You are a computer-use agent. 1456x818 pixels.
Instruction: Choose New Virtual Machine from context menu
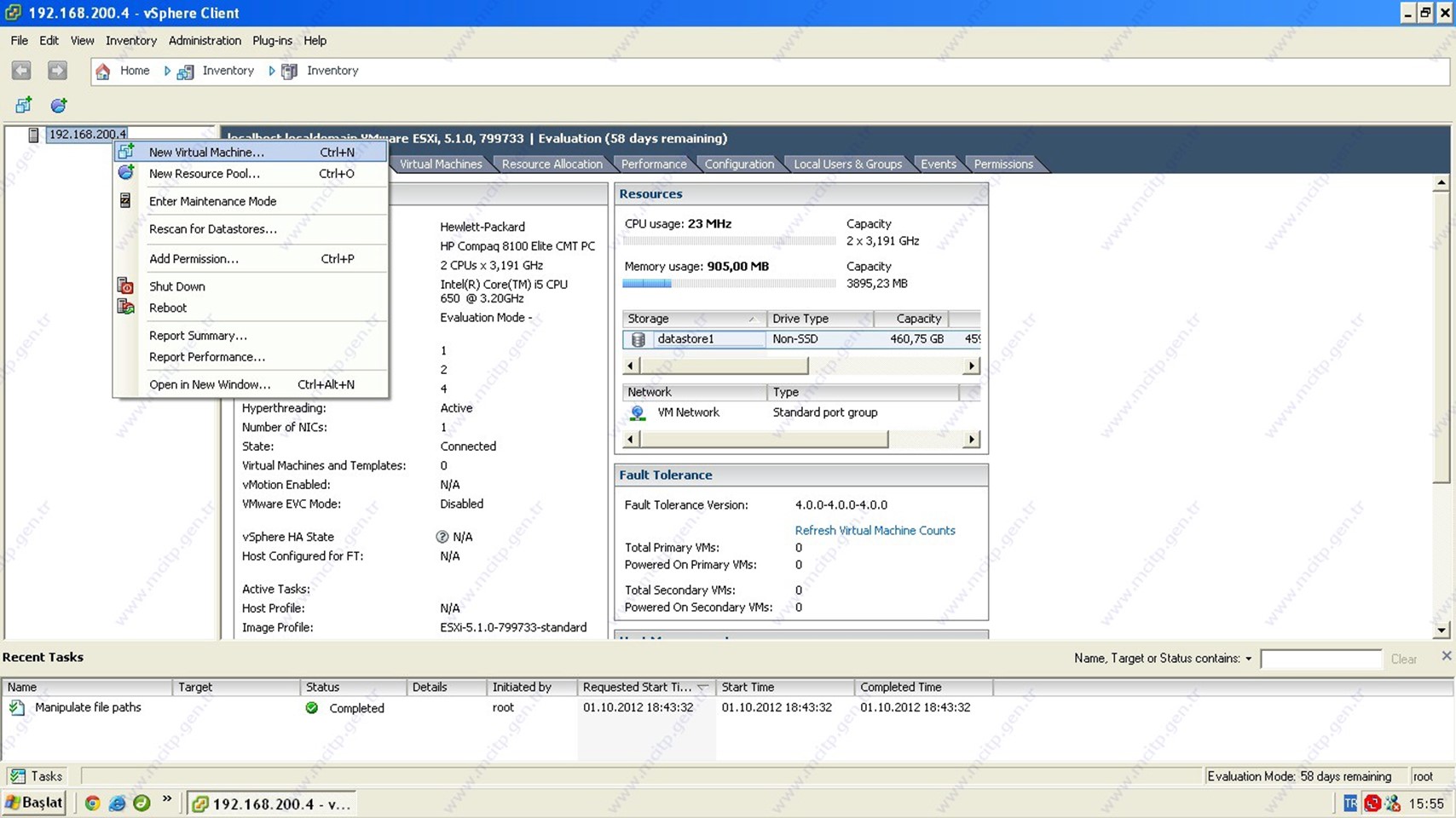point(251,152)
